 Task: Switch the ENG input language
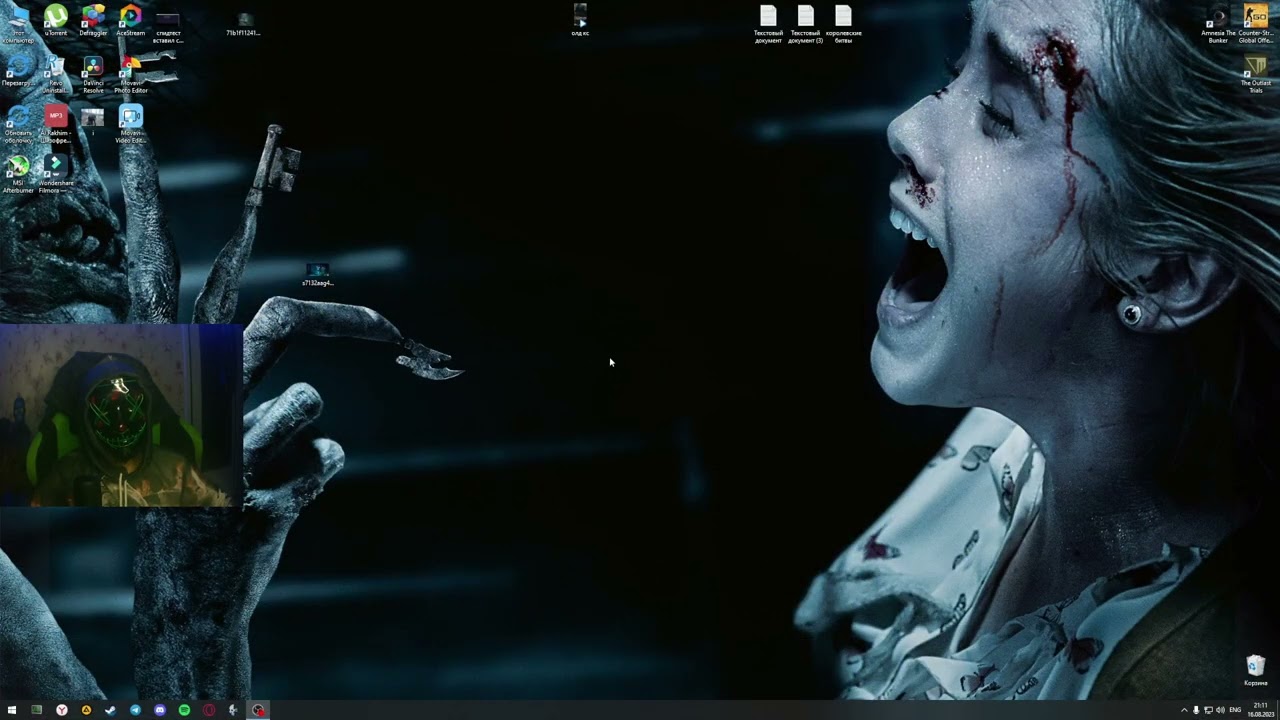click(1235, 710)
